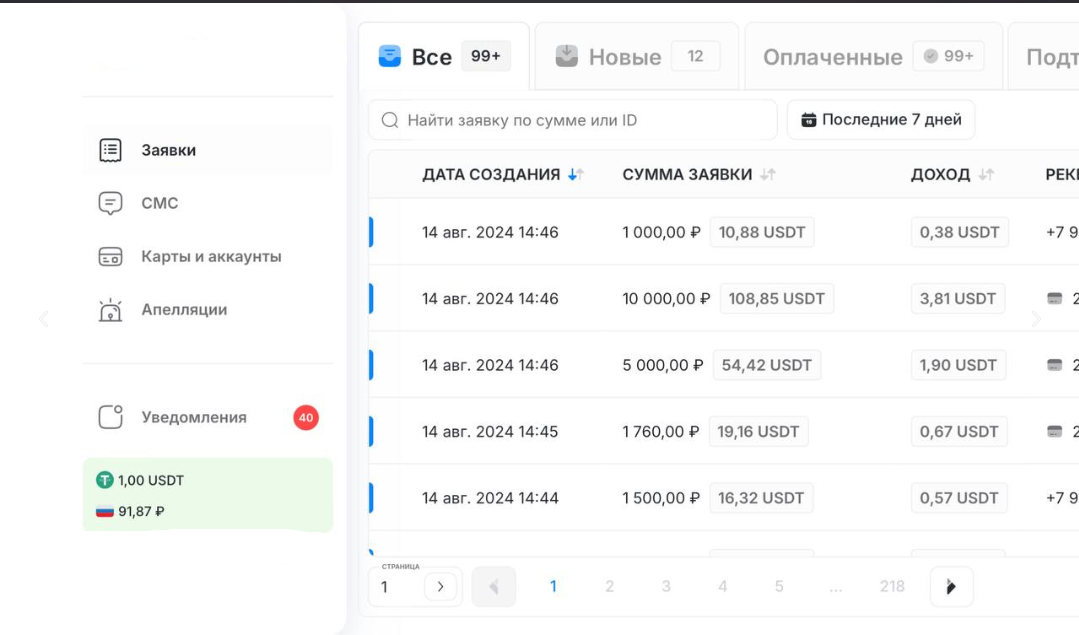Click the blue inbox icon on Все tab
The image size is (1079, 635).
pos(389,56)
